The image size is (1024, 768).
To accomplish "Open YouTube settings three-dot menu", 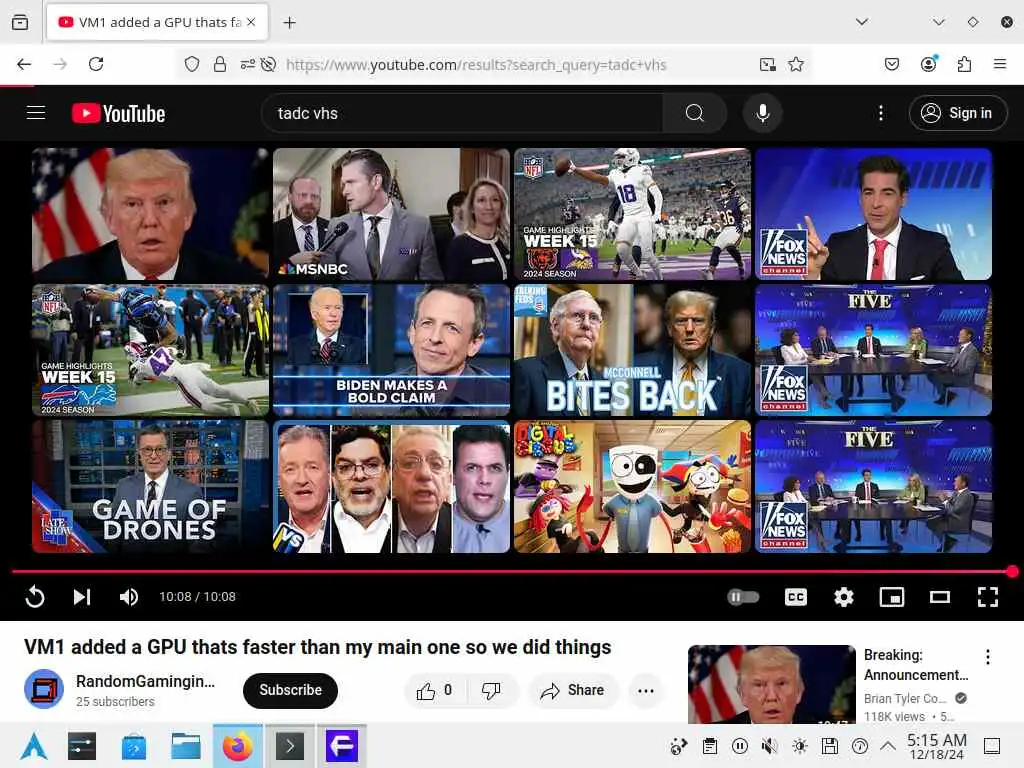I will (x=880, y=113).
